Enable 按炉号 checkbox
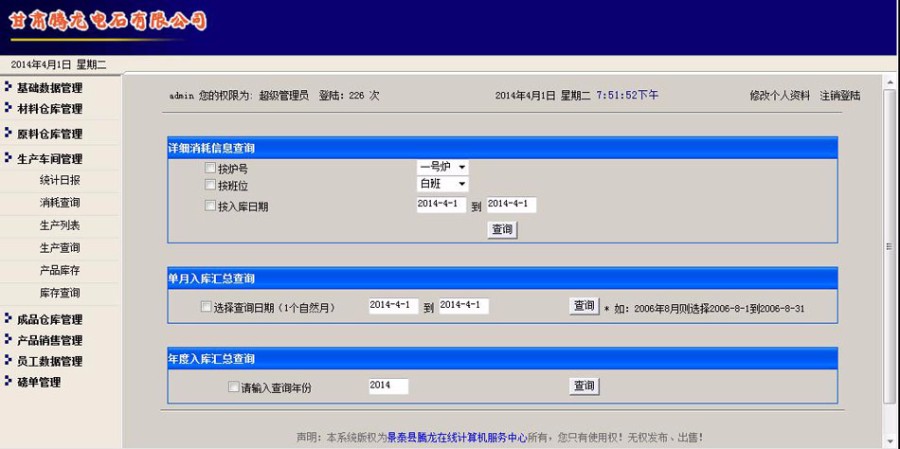The height and width of the screenshot is (449, 900). point(210,168)
